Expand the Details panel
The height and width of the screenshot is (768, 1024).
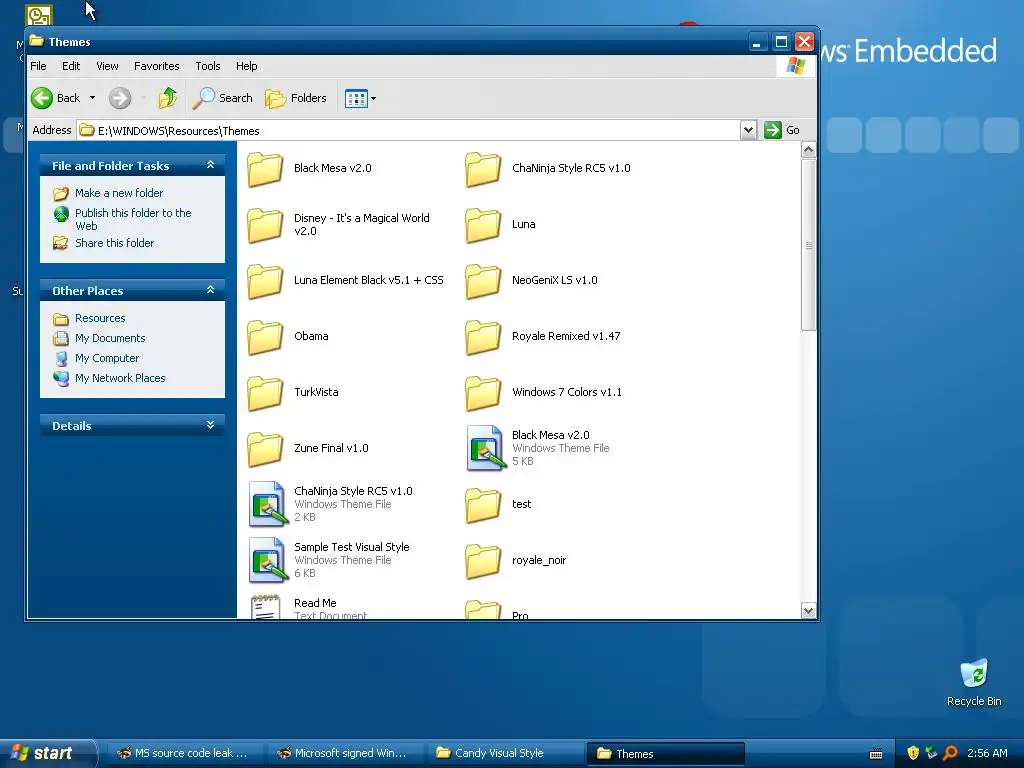(x=210, y=425)
